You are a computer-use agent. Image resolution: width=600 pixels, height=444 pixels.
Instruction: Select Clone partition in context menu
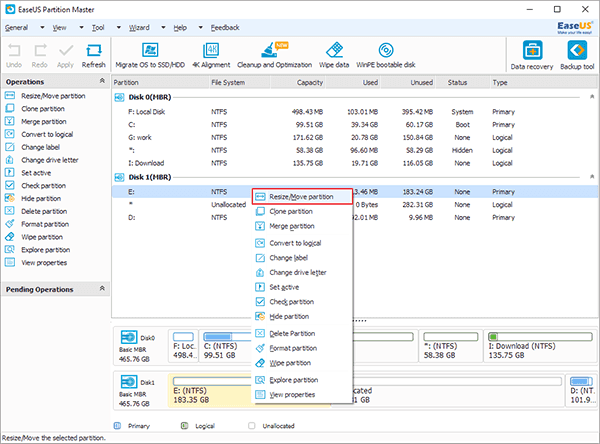[302, 212]
